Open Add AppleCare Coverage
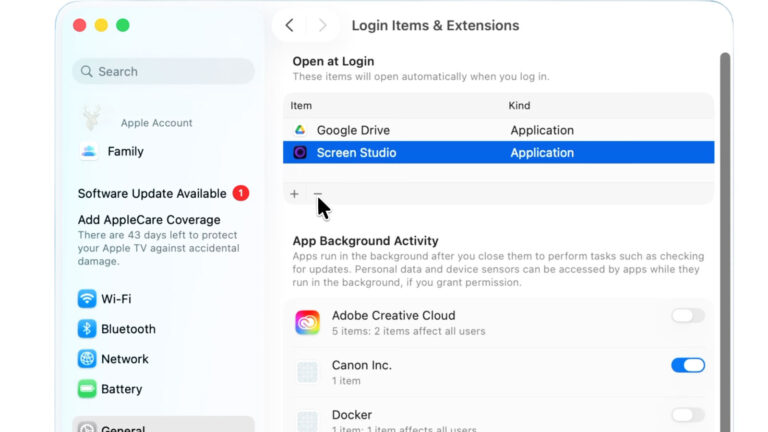 click(149, 219)
